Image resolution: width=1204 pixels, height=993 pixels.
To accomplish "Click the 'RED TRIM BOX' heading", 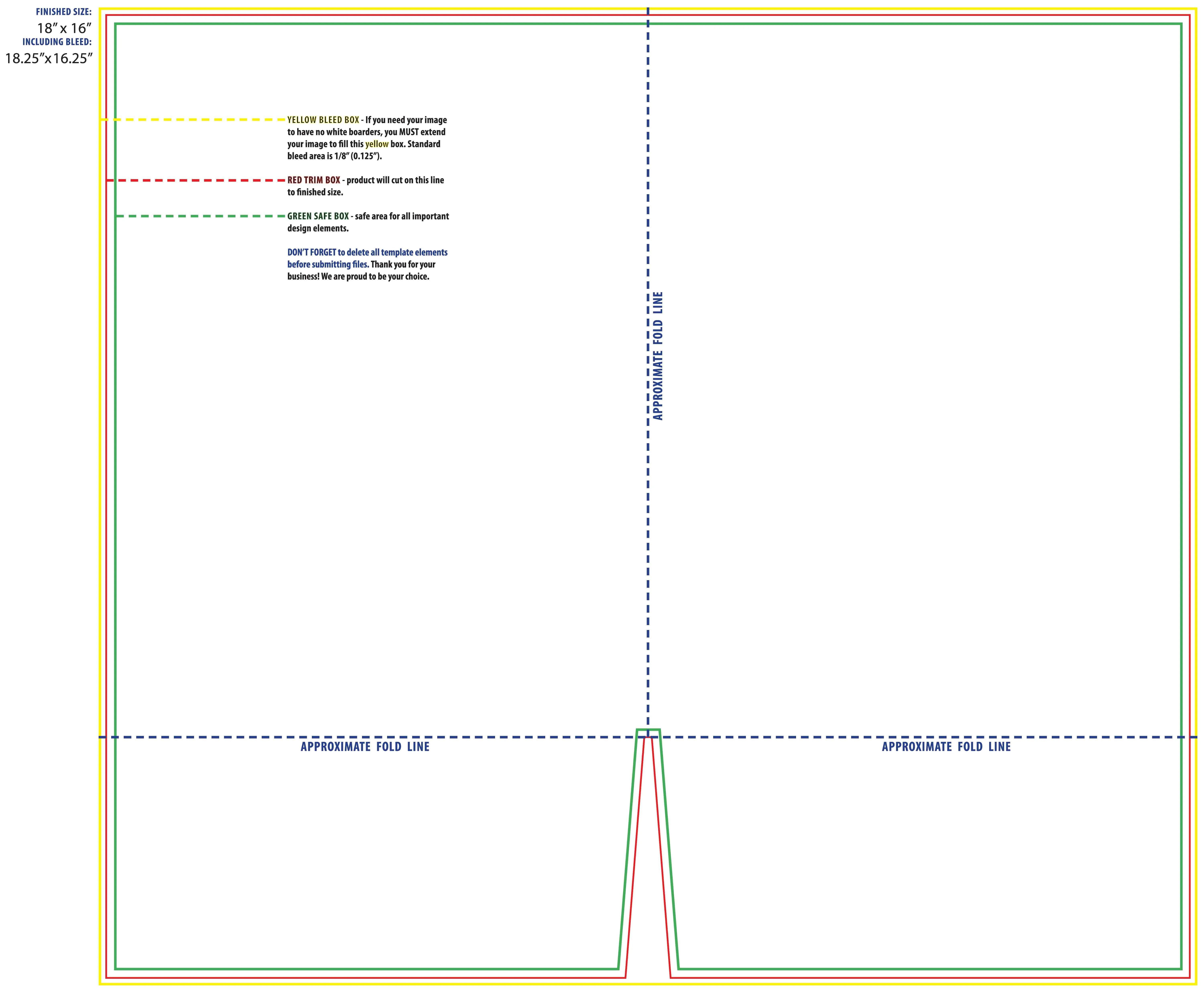I will click(x=314, y=180).
